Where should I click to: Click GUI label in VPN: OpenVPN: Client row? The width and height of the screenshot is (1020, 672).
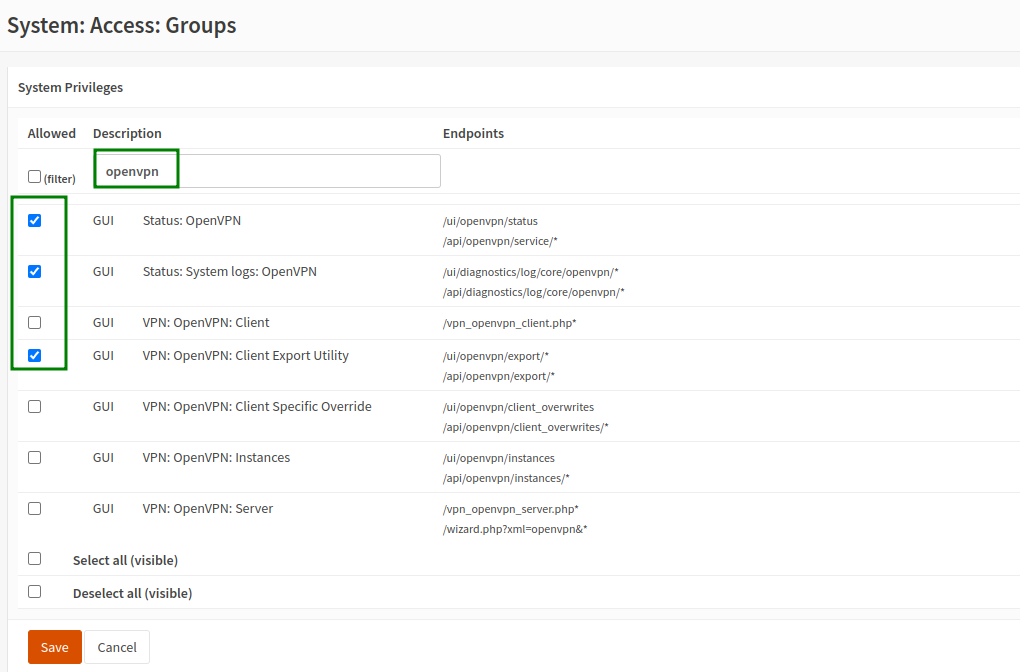pyautogui.click(x=103, y=323)
